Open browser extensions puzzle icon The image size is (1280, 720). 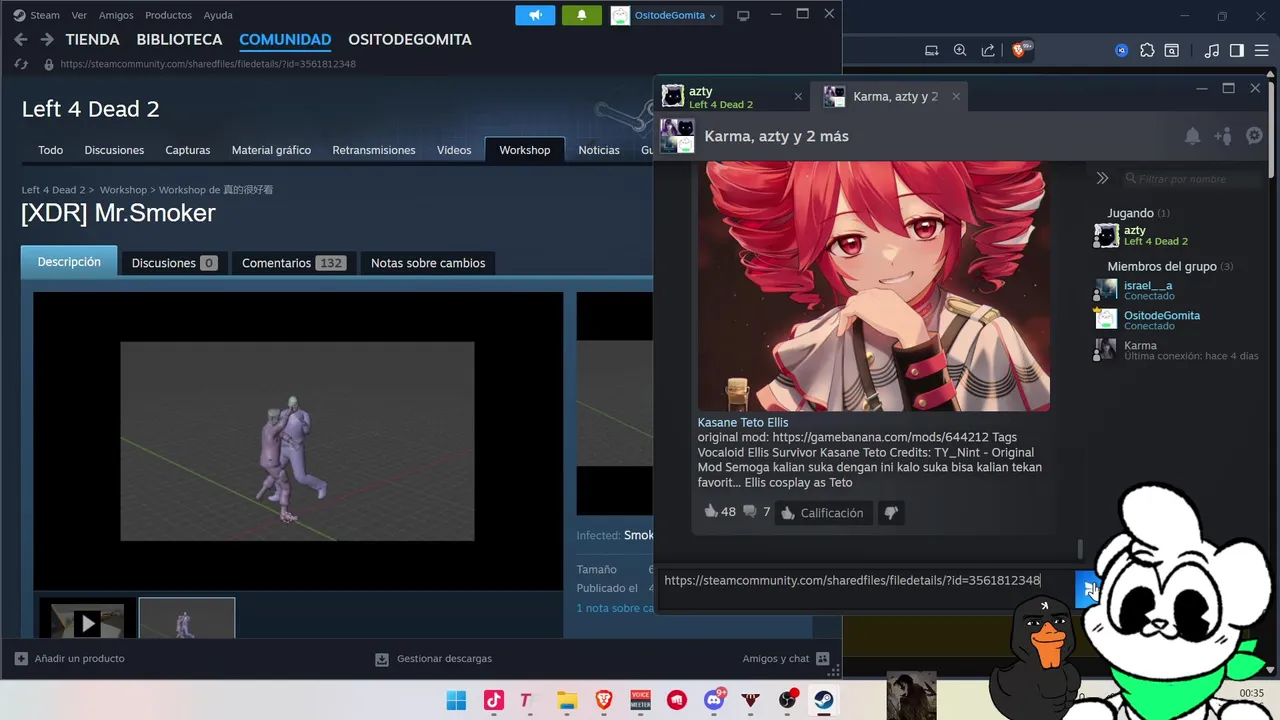coord(1147,50)
